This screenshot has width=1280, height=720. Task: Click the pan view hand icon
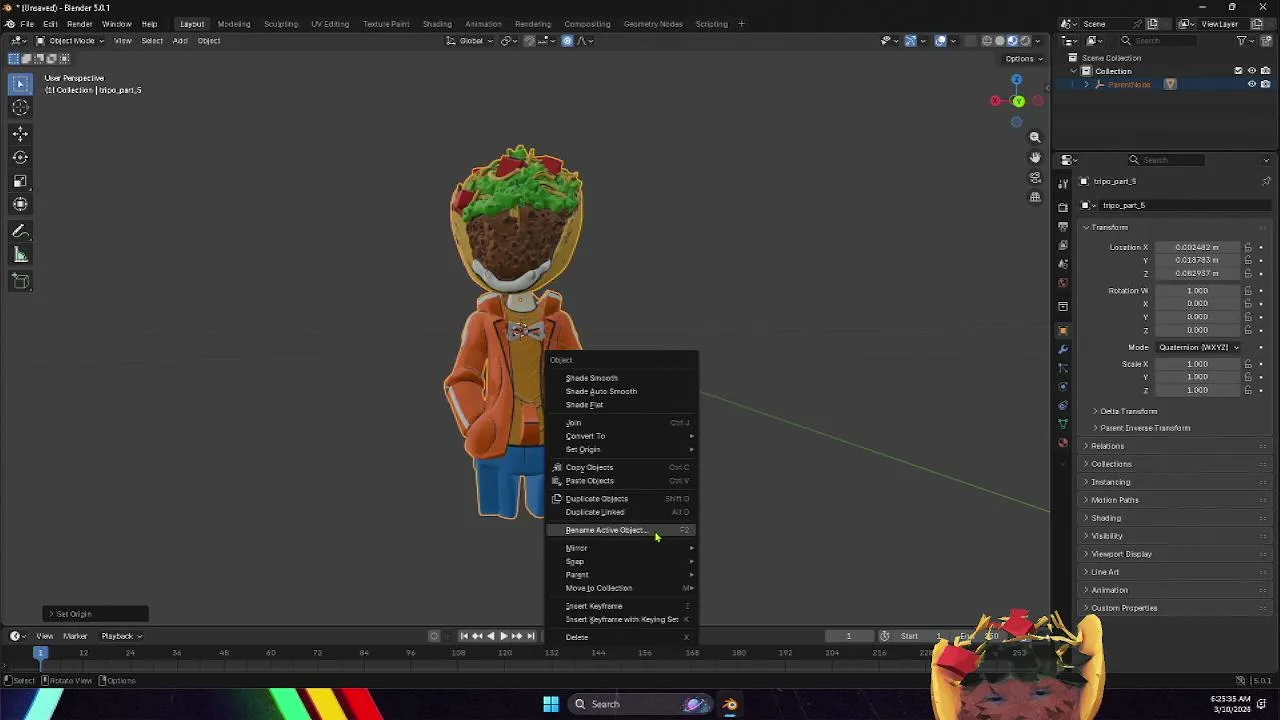[1035, 157]
